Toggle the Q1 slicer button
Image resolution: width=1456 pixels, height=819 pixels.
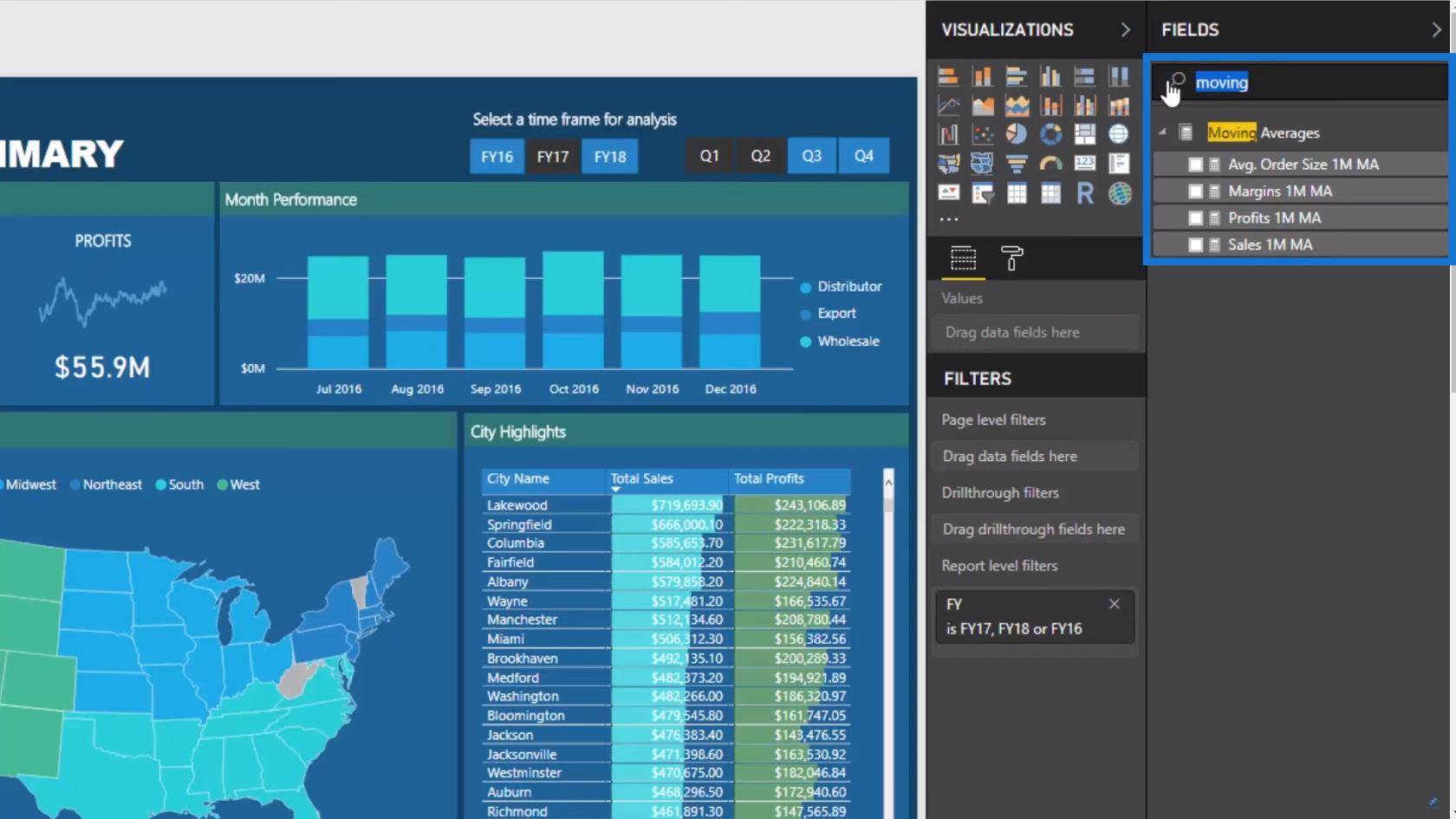tap(710, 156)
